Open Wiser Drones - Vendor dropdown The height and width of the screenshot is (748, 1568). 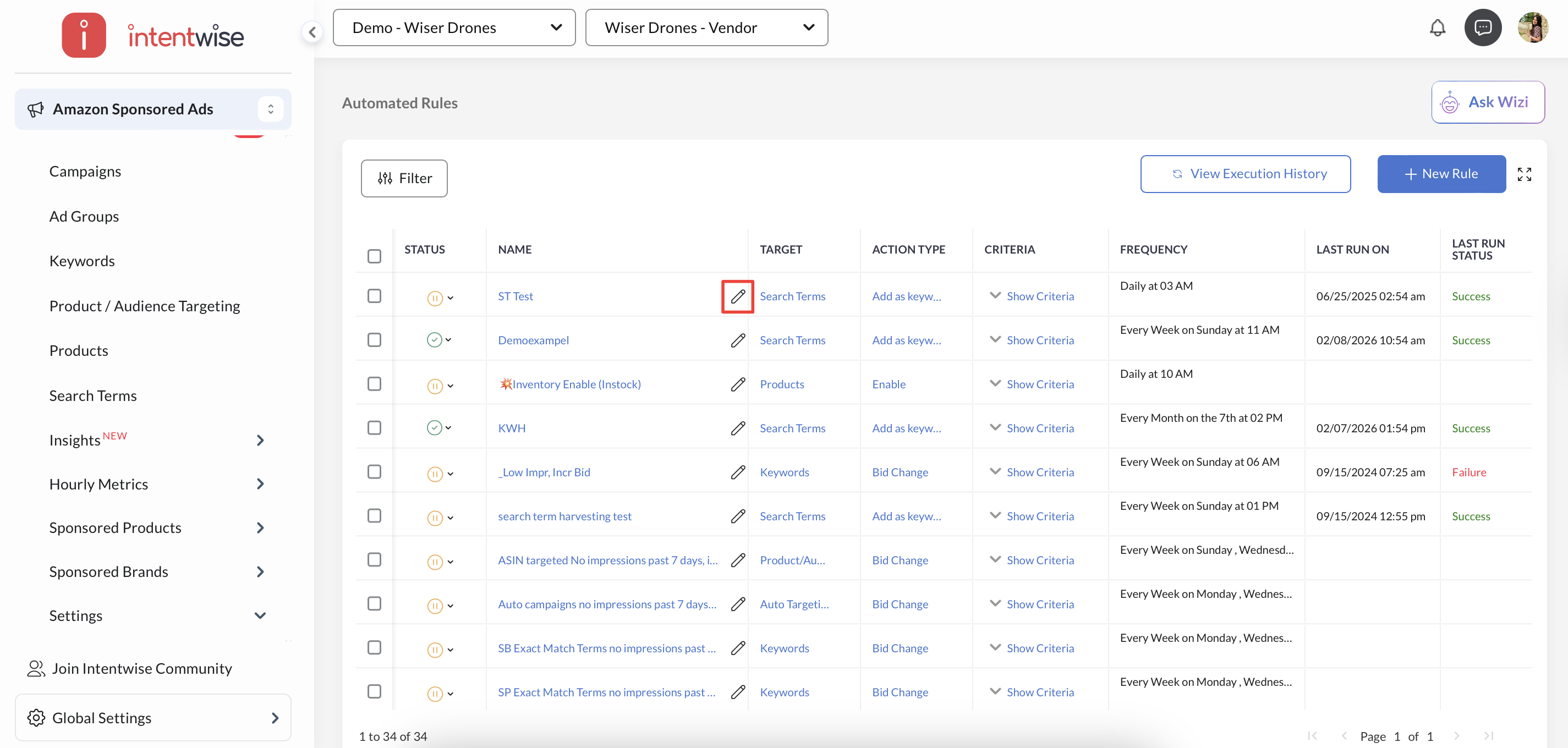[706, 28]
